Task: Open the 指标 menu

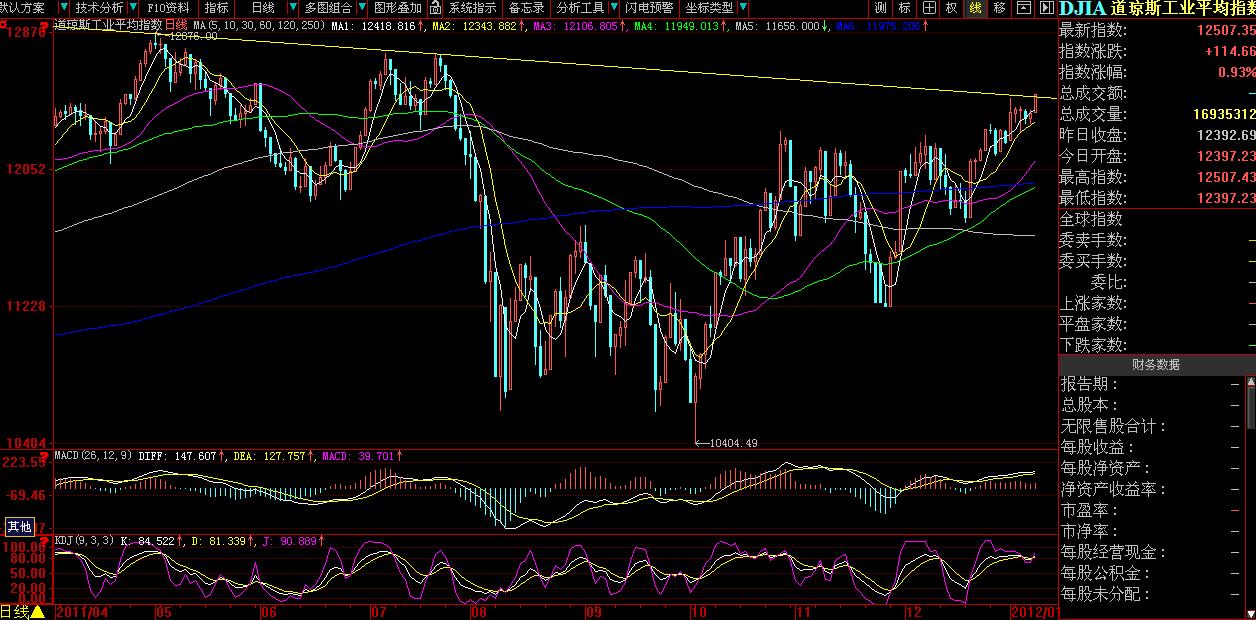Action: (217, 8)
